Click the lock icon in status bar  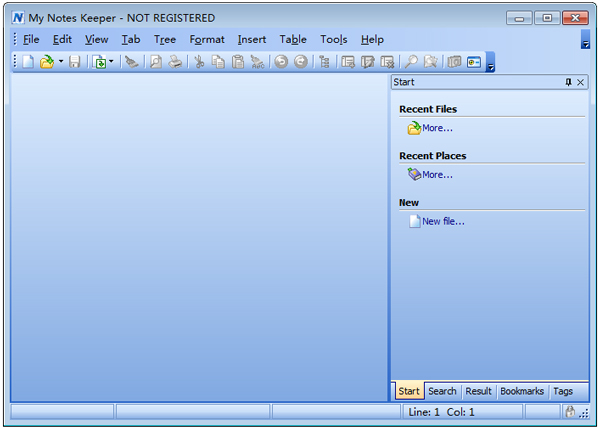[569, 411]
